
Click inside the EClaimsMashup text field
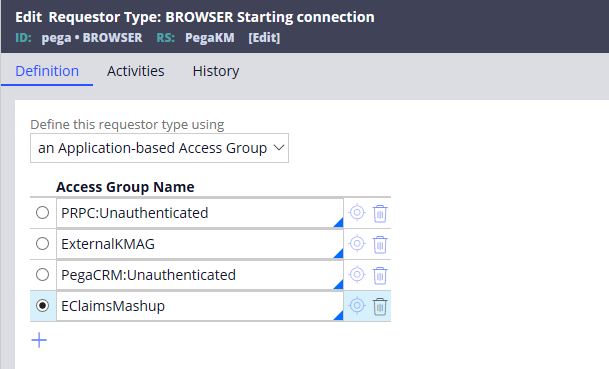[200, 306]
